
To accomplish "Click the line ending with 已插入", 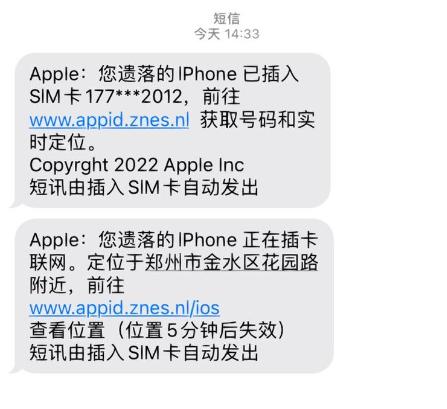I will point(164,74).
